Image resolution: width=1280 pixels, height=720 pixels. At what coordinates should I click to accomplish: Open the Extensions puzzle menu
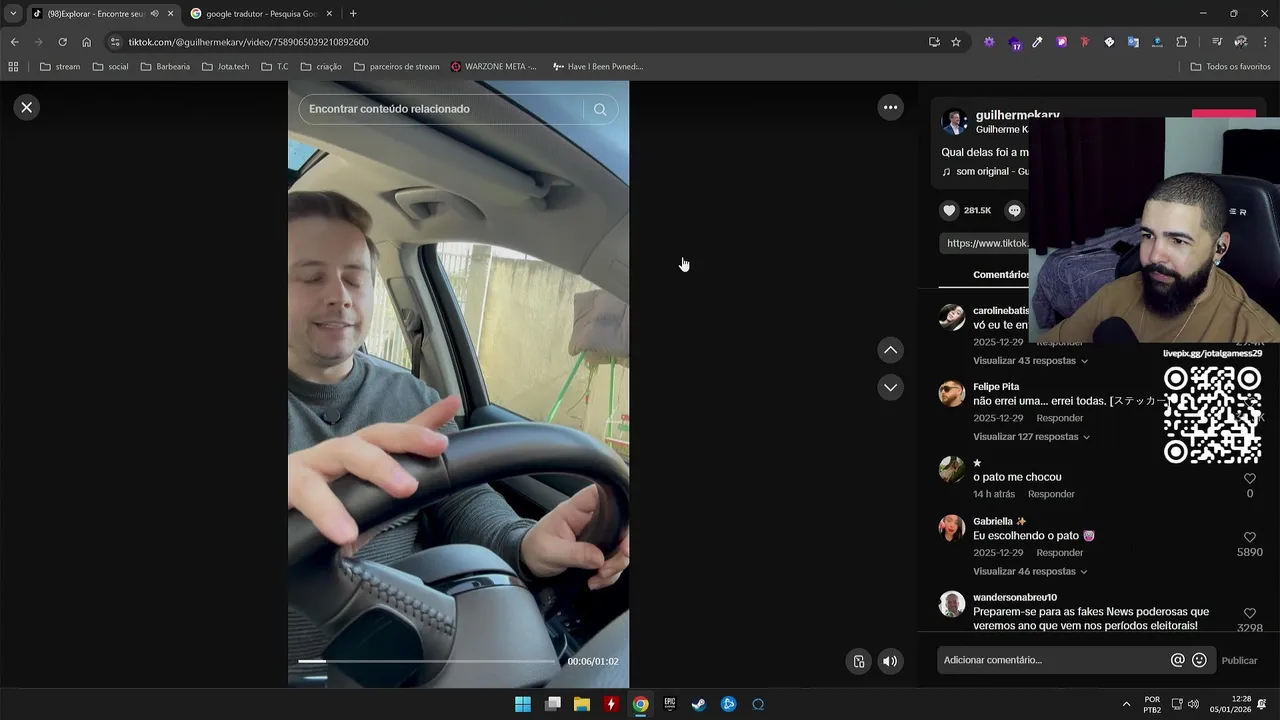pos(1181,42)
